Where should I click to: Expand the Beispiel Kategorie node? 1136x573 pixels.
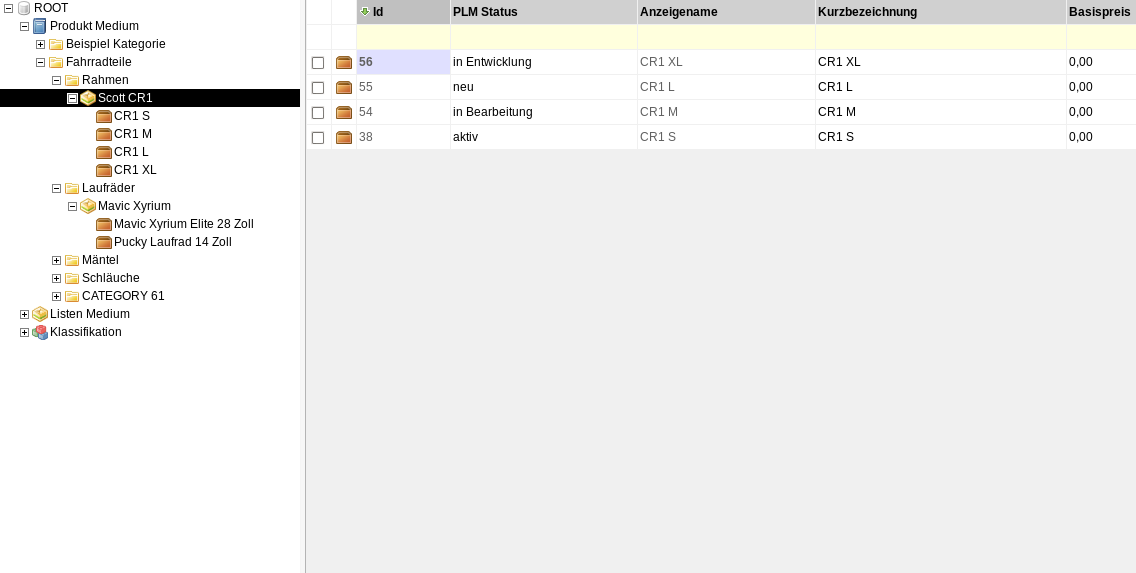tap(40, 44)
